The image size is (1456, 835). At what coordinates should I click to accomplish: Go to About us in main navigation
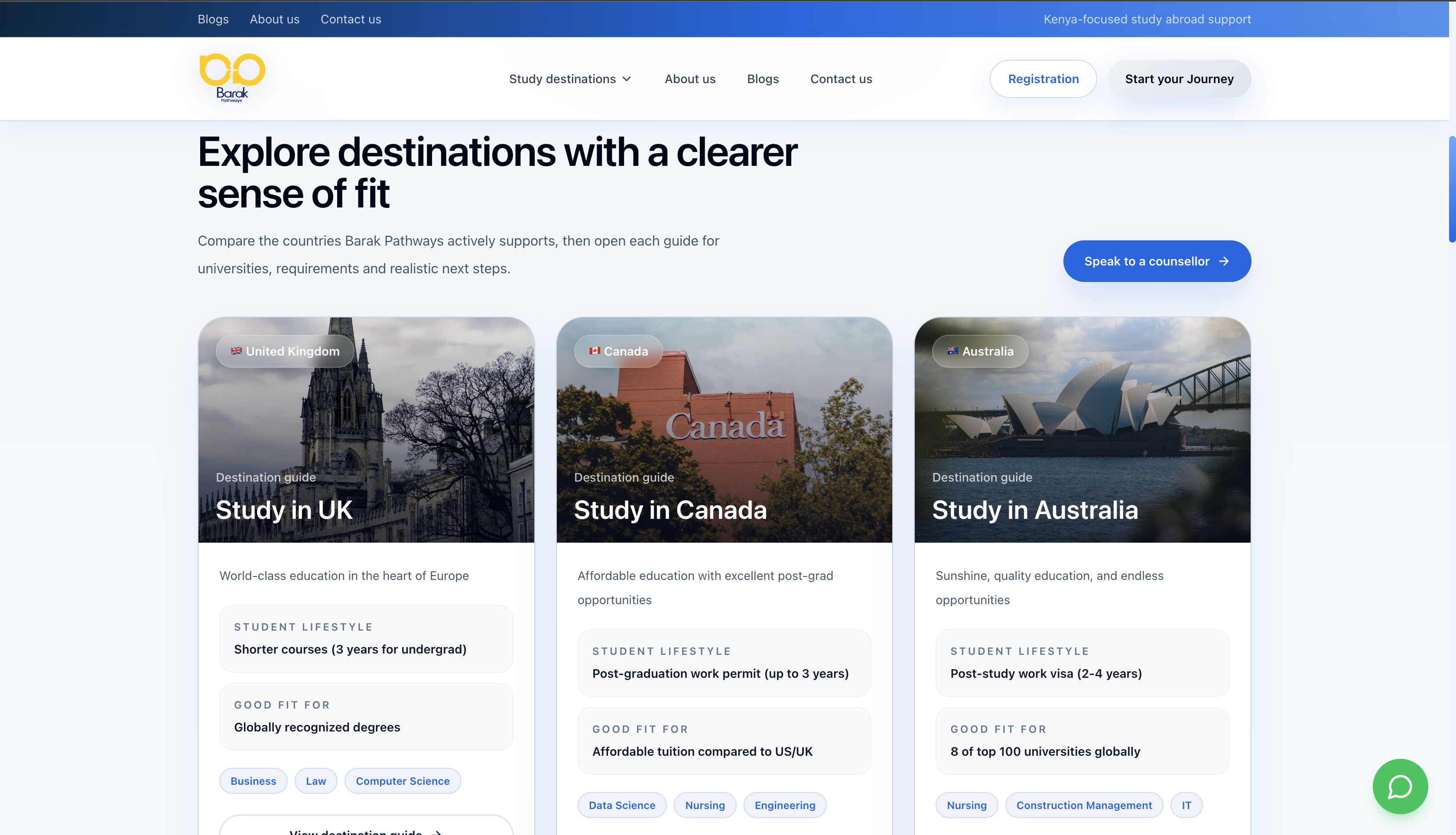point(690,79)
